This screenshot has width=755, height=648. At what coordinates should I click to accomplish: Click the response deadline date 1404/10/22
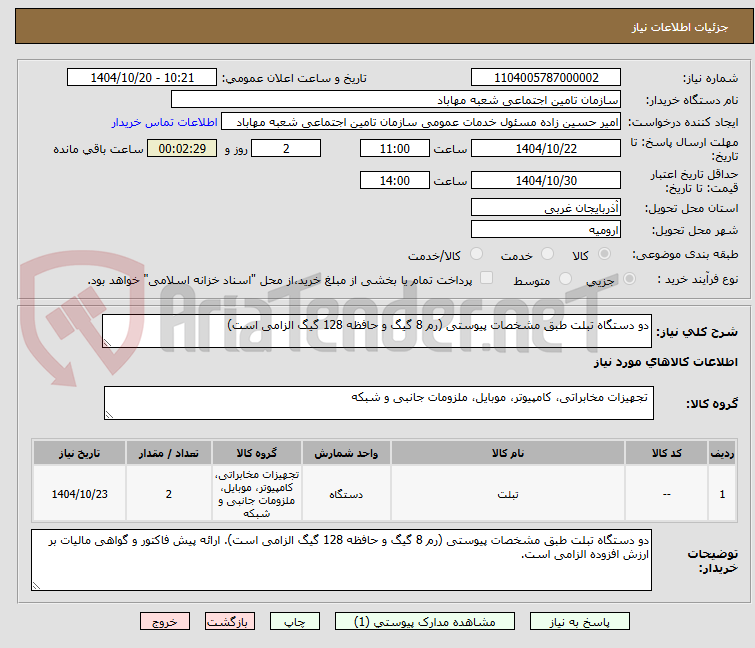coord(546,148)
